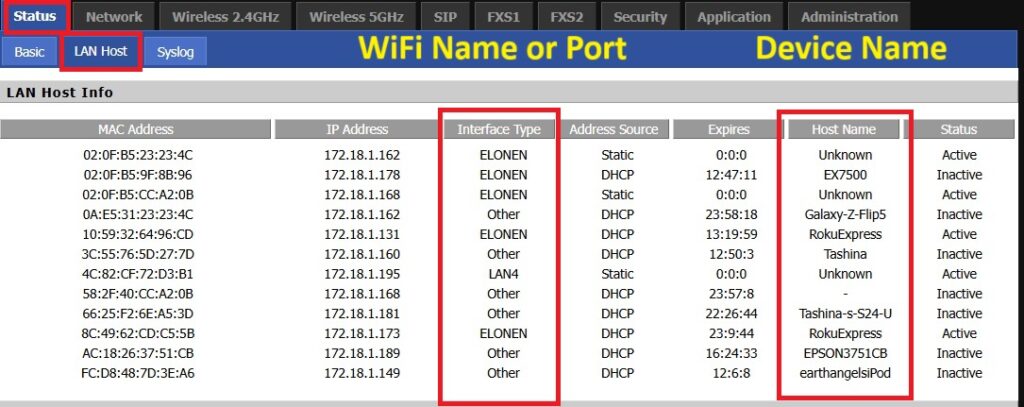The image size is (1024, 407).
Task: Go to the Administration tab
Action: (x=849, y=16)
